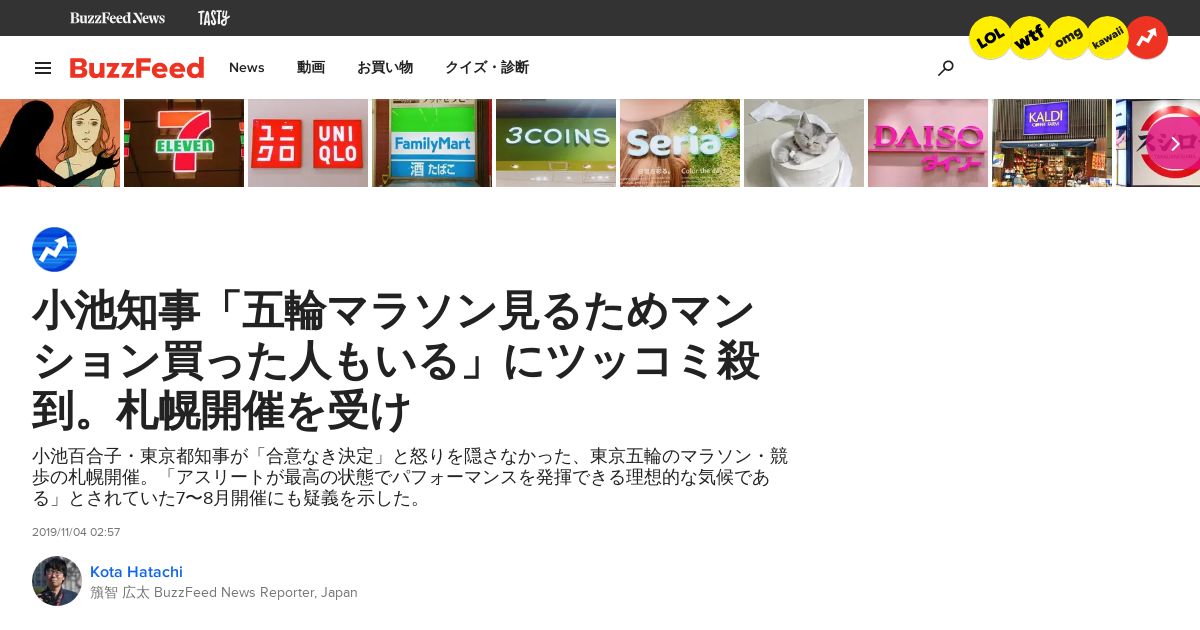
Task: Click the wtf badge
Action: point(1029,38)
